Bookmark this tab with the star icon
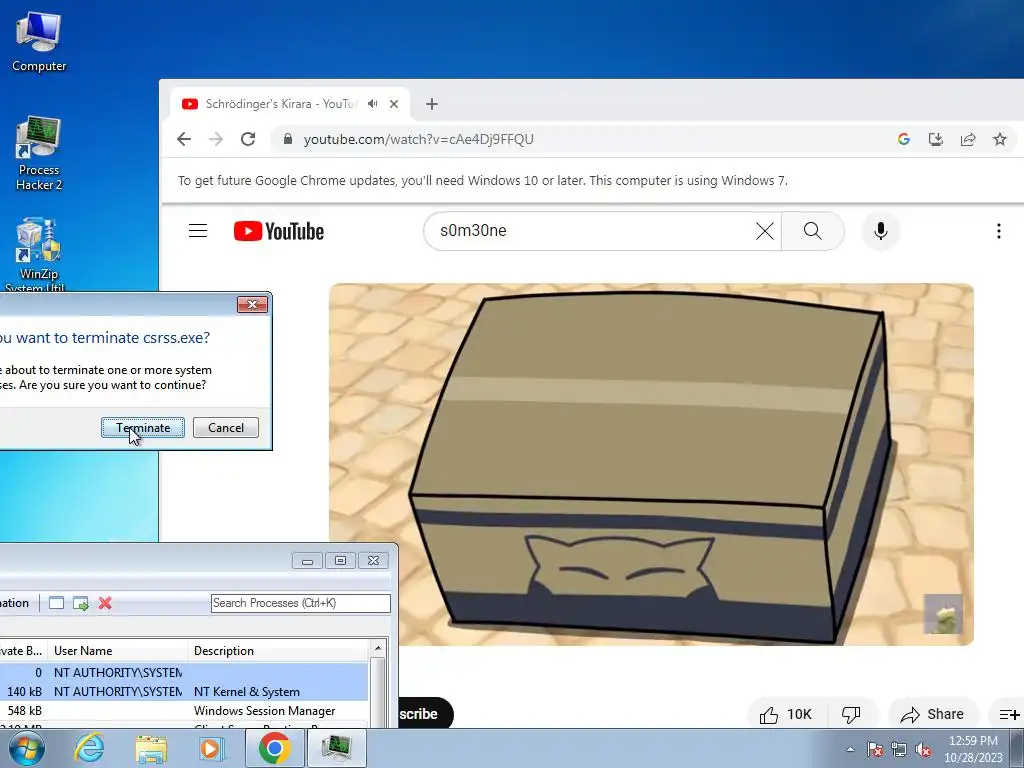1024x768 pixels. (1000, 139)
